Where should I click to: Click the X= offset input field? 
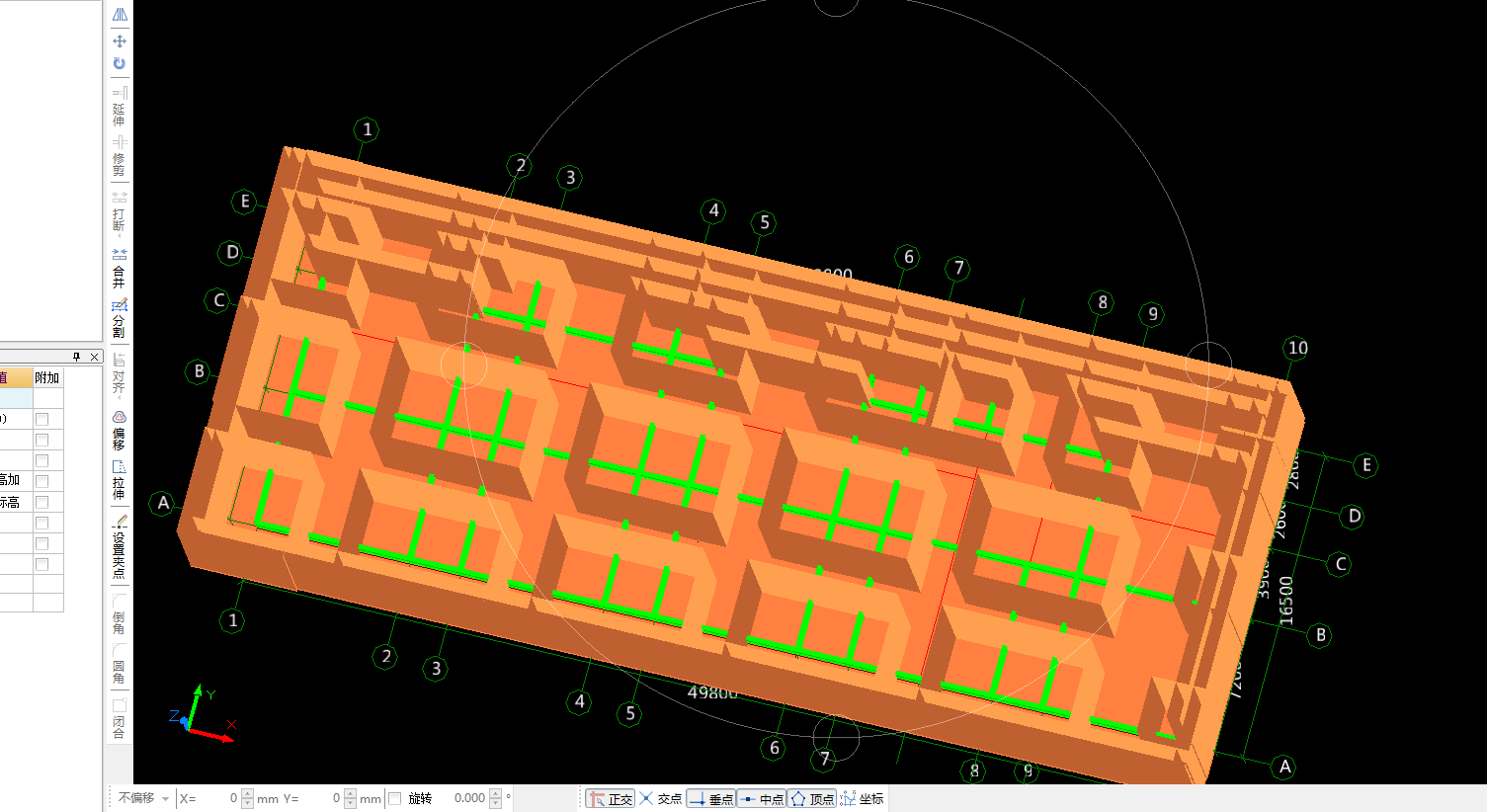(219, 798)
